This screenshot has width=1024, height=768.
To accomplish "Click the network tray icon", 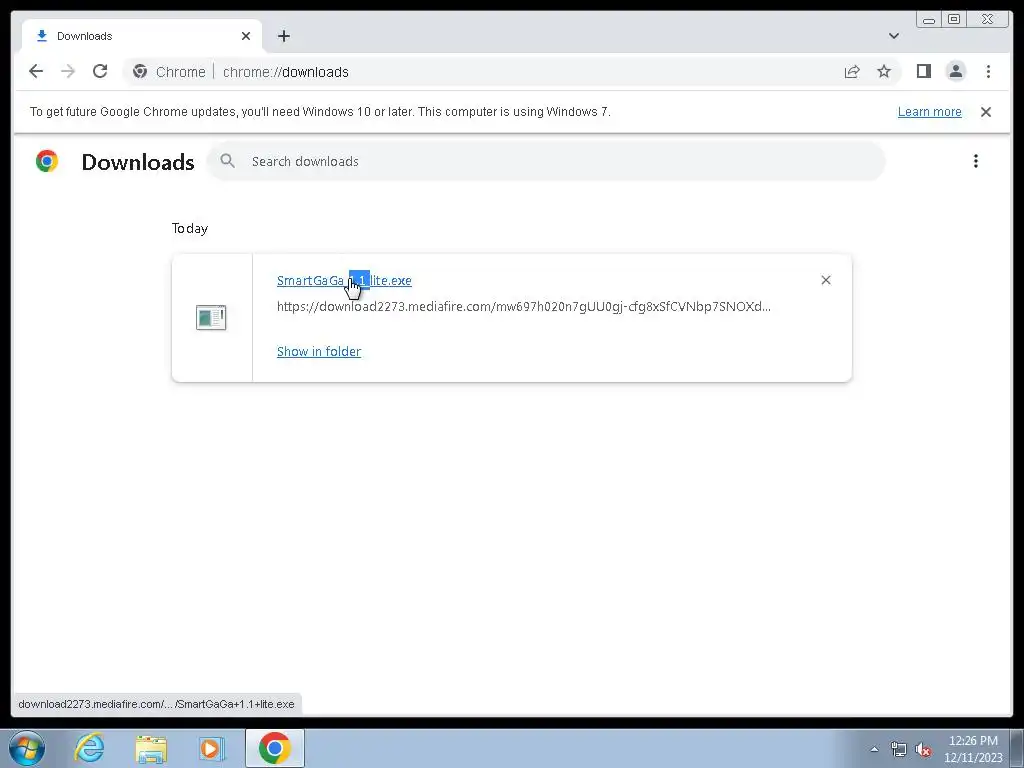I will (x=899, y=749).
